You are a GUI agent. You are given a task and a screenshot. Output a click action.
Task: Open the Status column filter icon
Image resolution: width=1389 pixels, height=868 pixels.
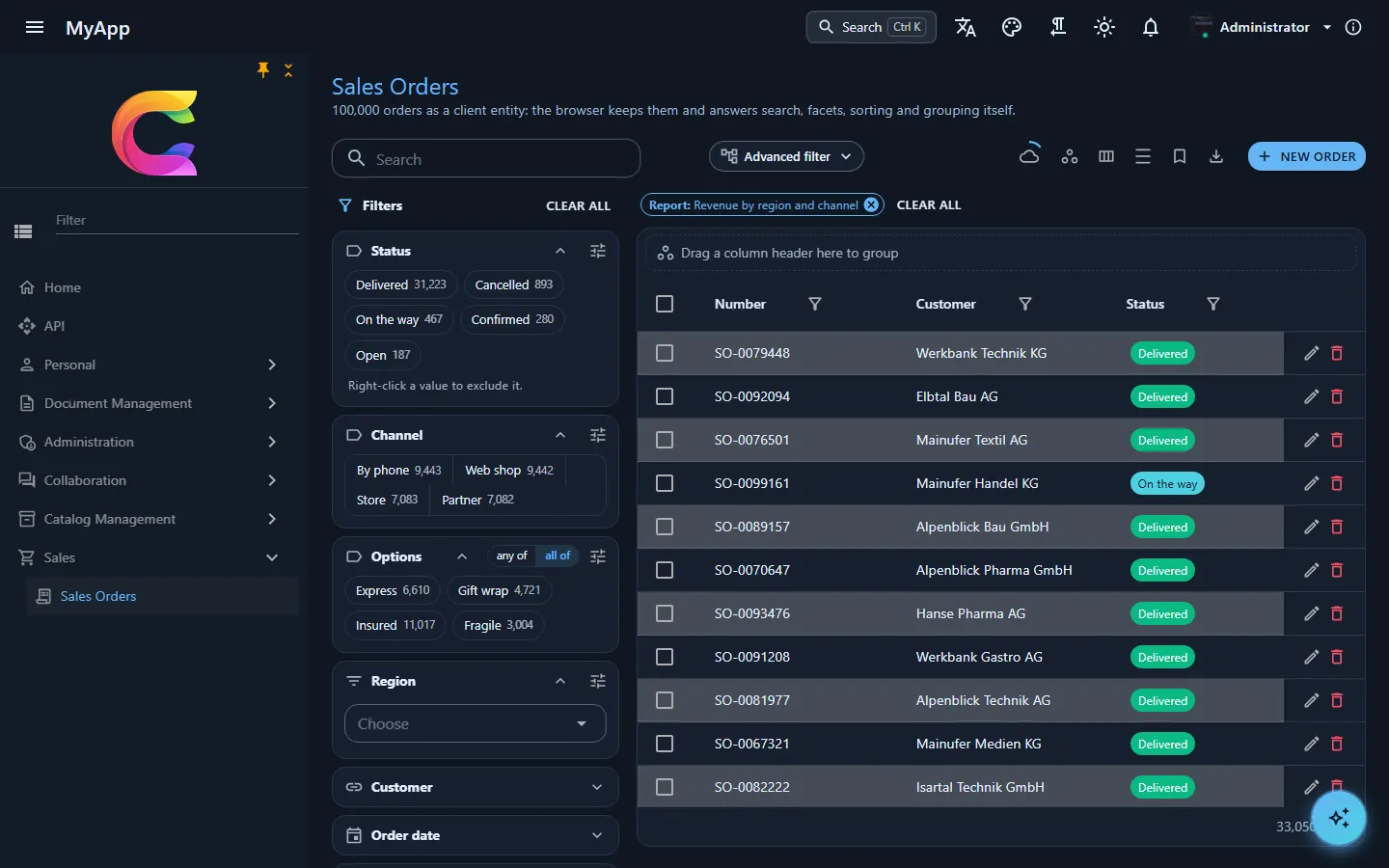(1213, 304)
